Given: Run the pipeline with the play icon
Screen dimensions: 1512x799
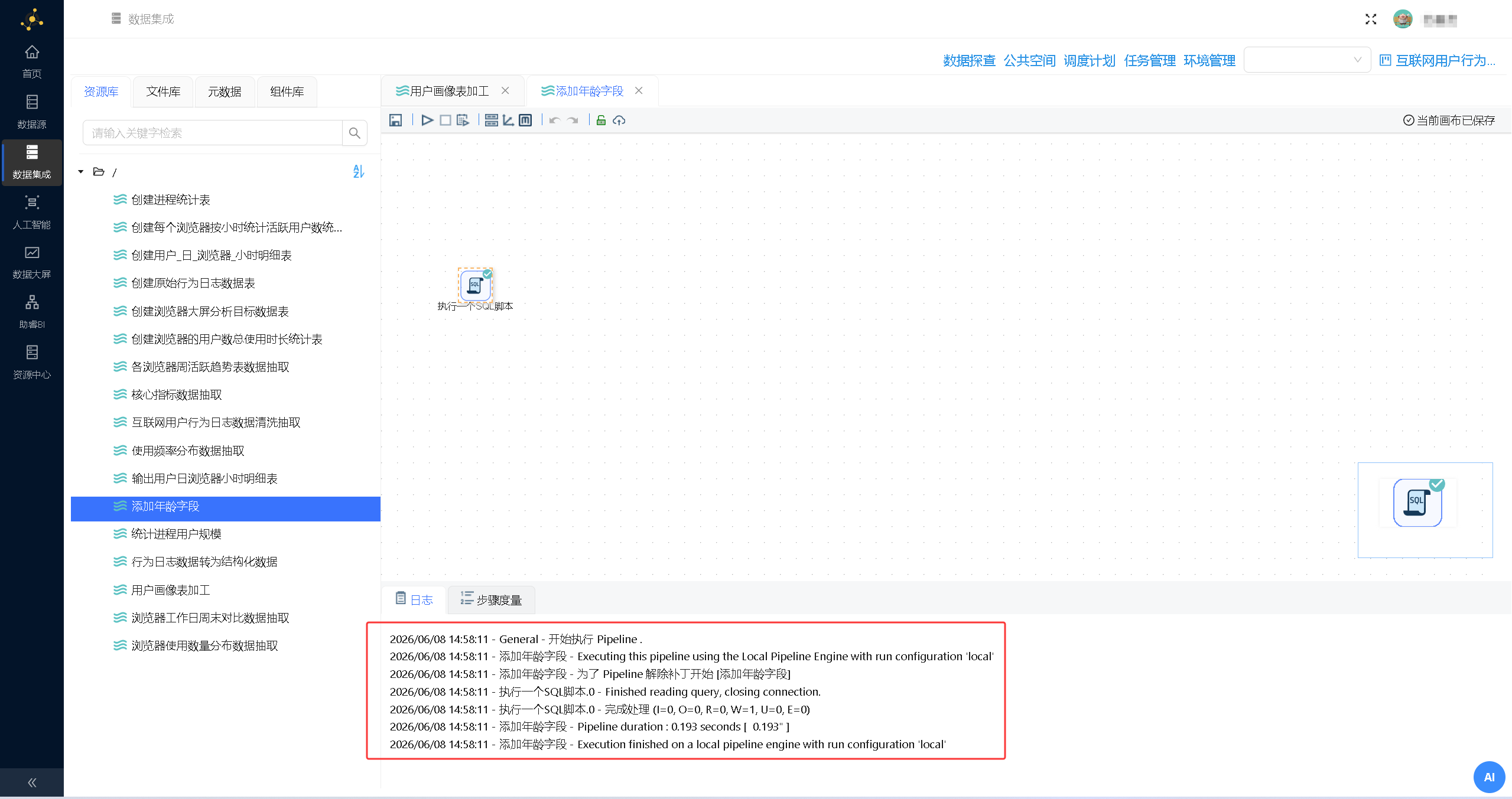Looking at the screenshot, I should pyautogui.click(x=427, y=120).
